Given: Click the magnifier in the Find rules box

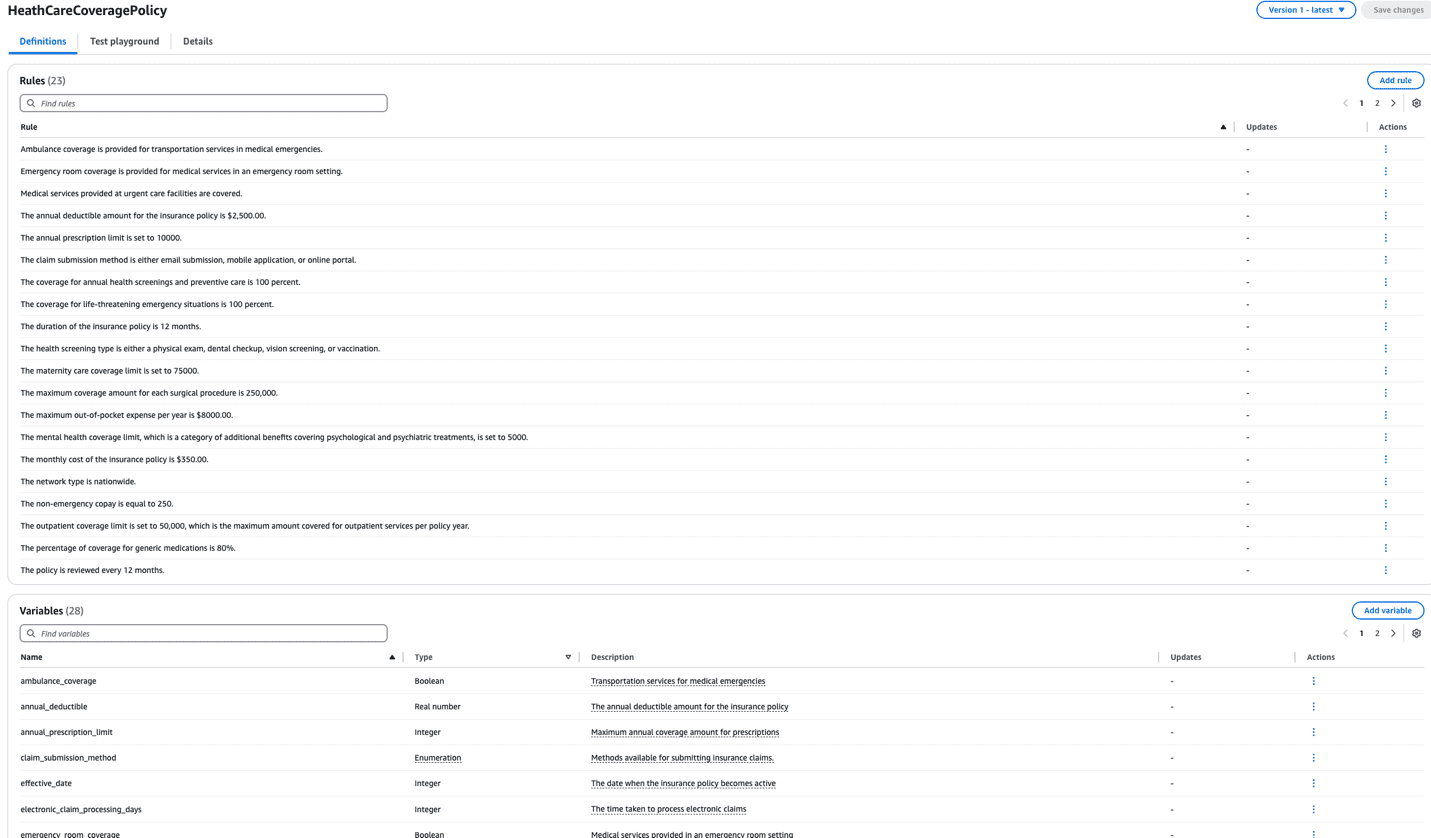Looking at the screenshot, I should (31, 103).
